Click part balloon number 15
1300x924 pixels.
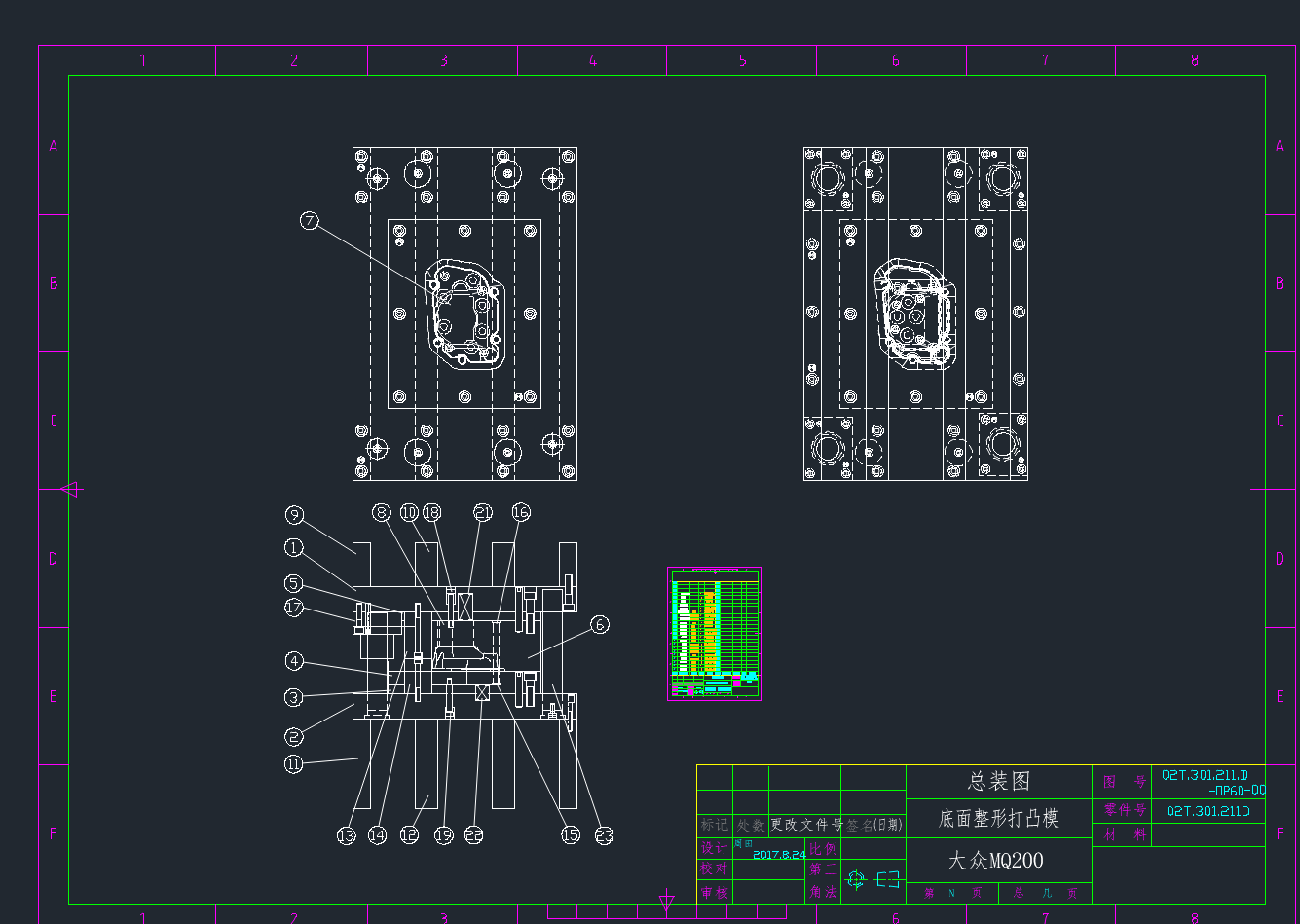click(571, 835)
